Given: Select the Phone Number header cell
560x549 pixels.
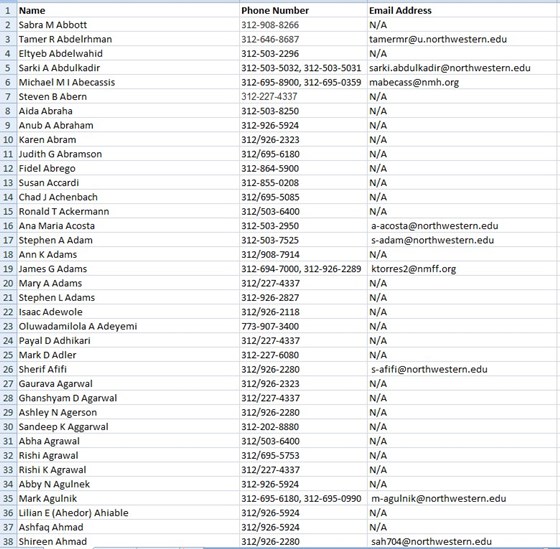Looking at the screenshot, I should [x=303, y=10].
